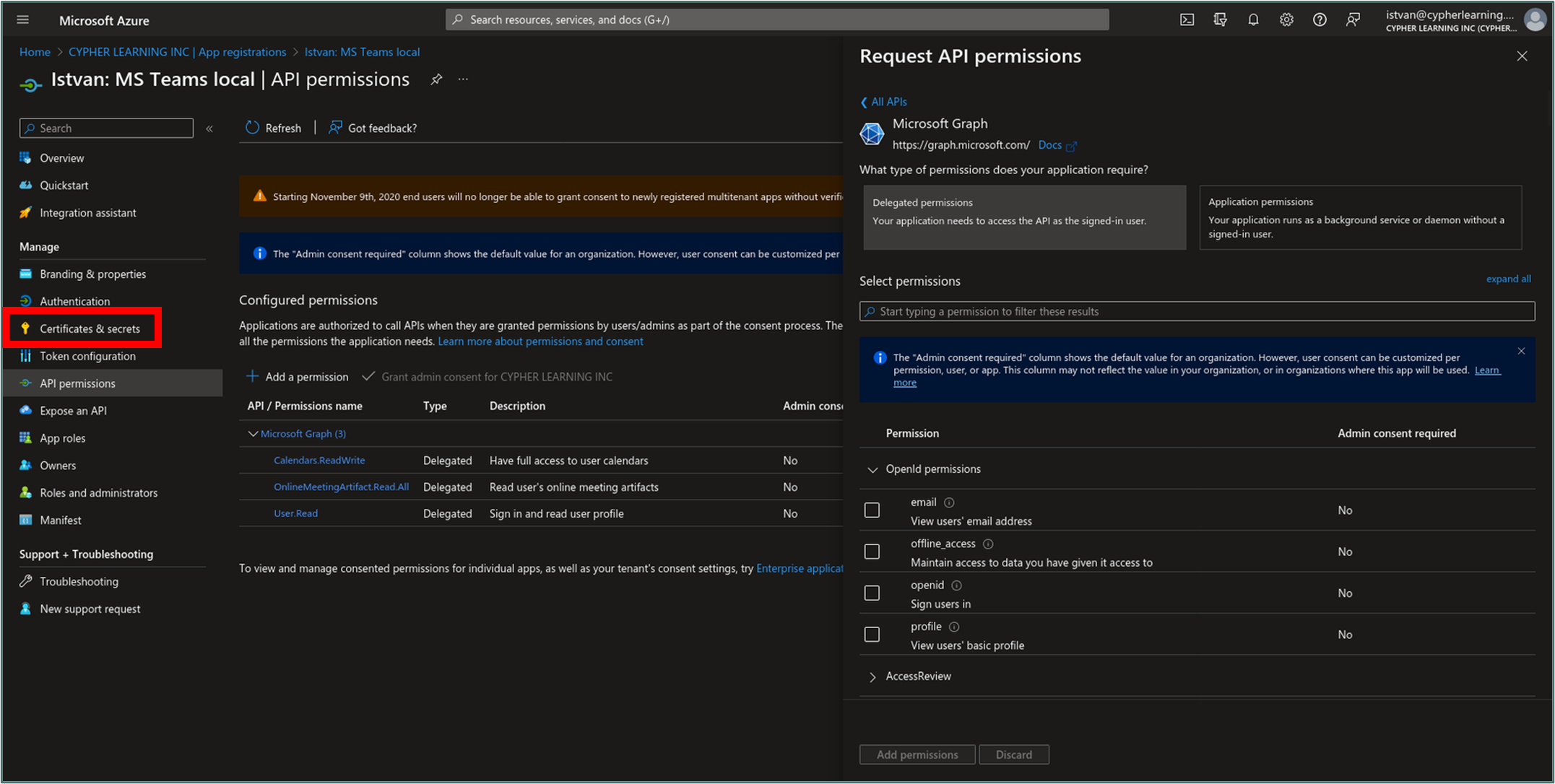1555x784 pixels.
Task: Collapse the sidebar with double chevron
Action: [x=209, y=129]
